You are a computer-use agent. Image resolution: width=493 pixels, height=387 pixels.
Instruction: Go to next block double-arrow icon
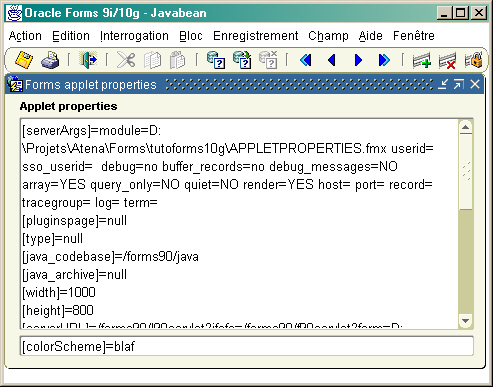click(384, 60)
